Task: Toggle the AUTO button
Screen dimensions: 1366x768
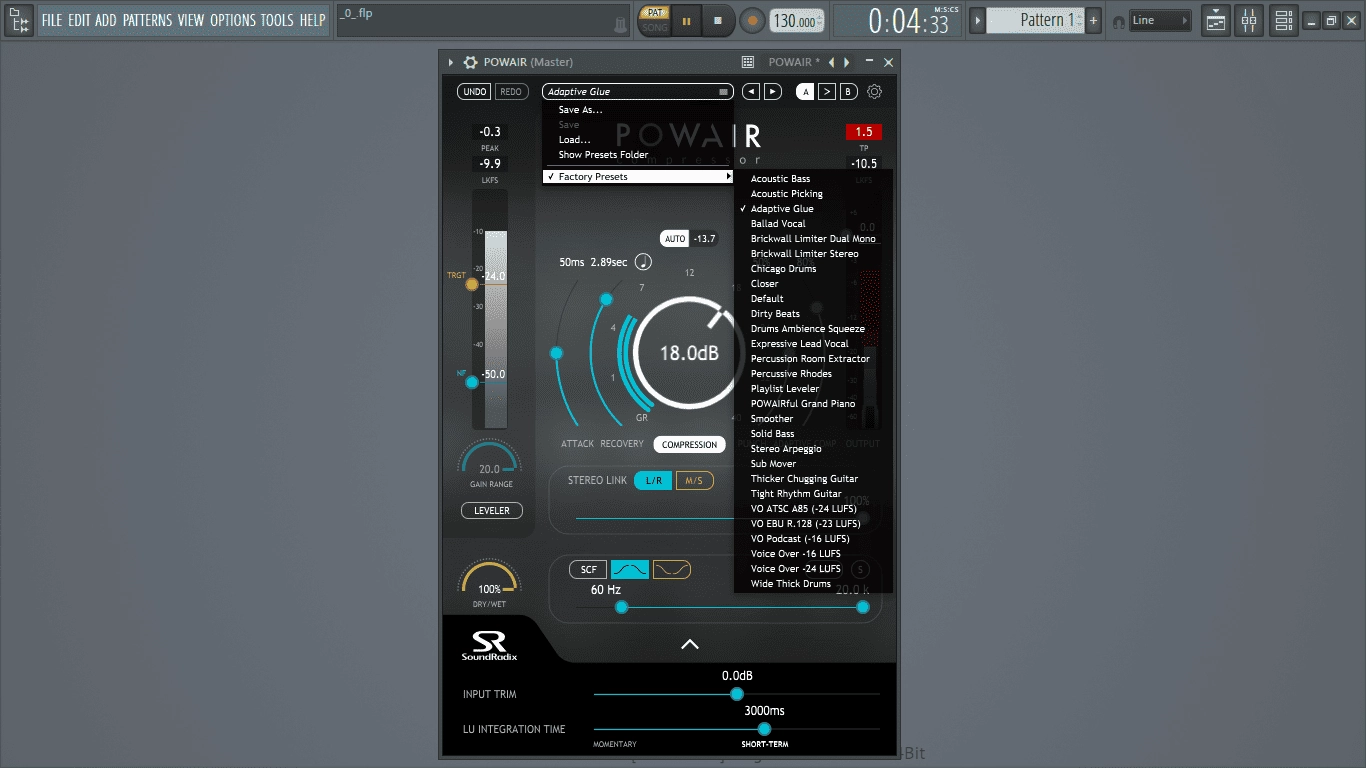Action: [675, 239]
